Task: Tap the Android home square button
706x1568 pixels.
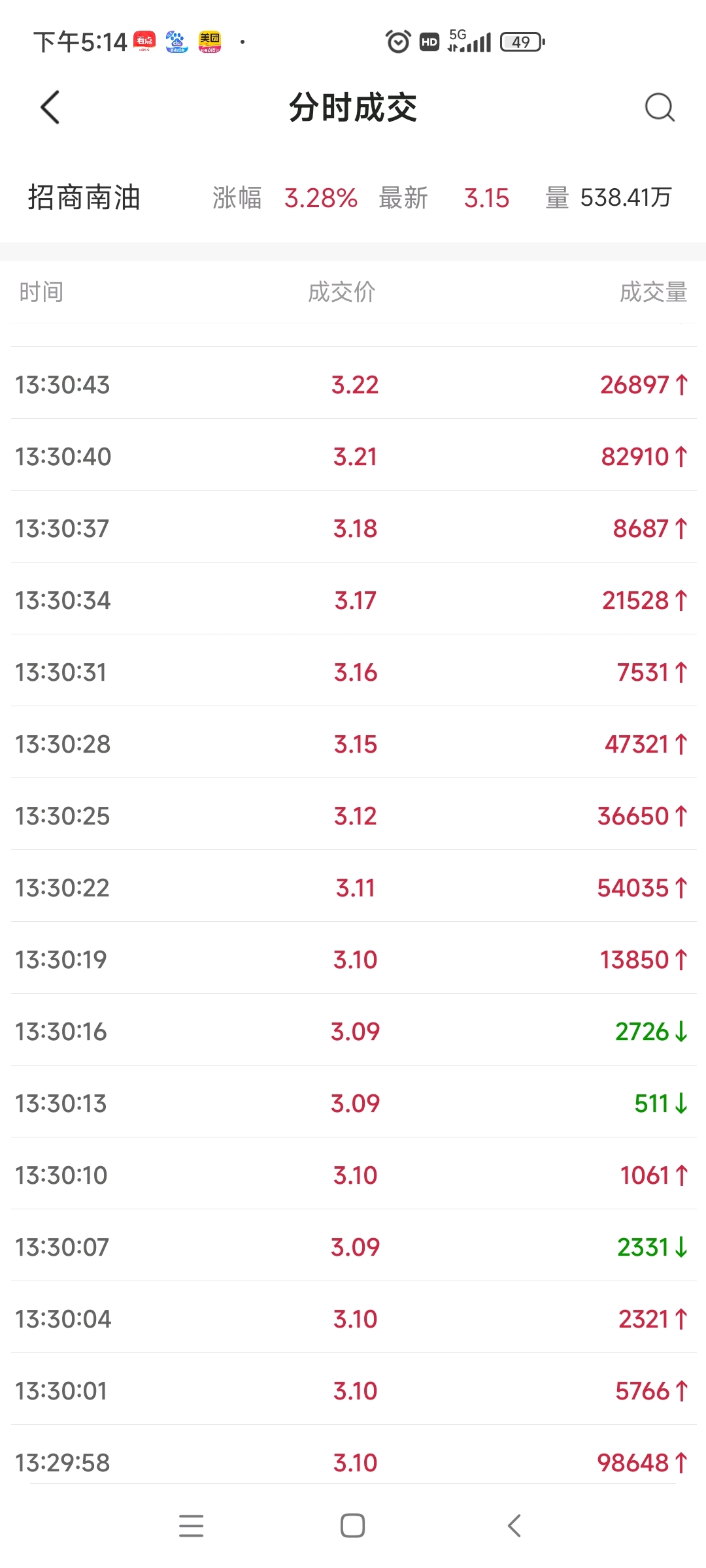Action: (353, 1526)
